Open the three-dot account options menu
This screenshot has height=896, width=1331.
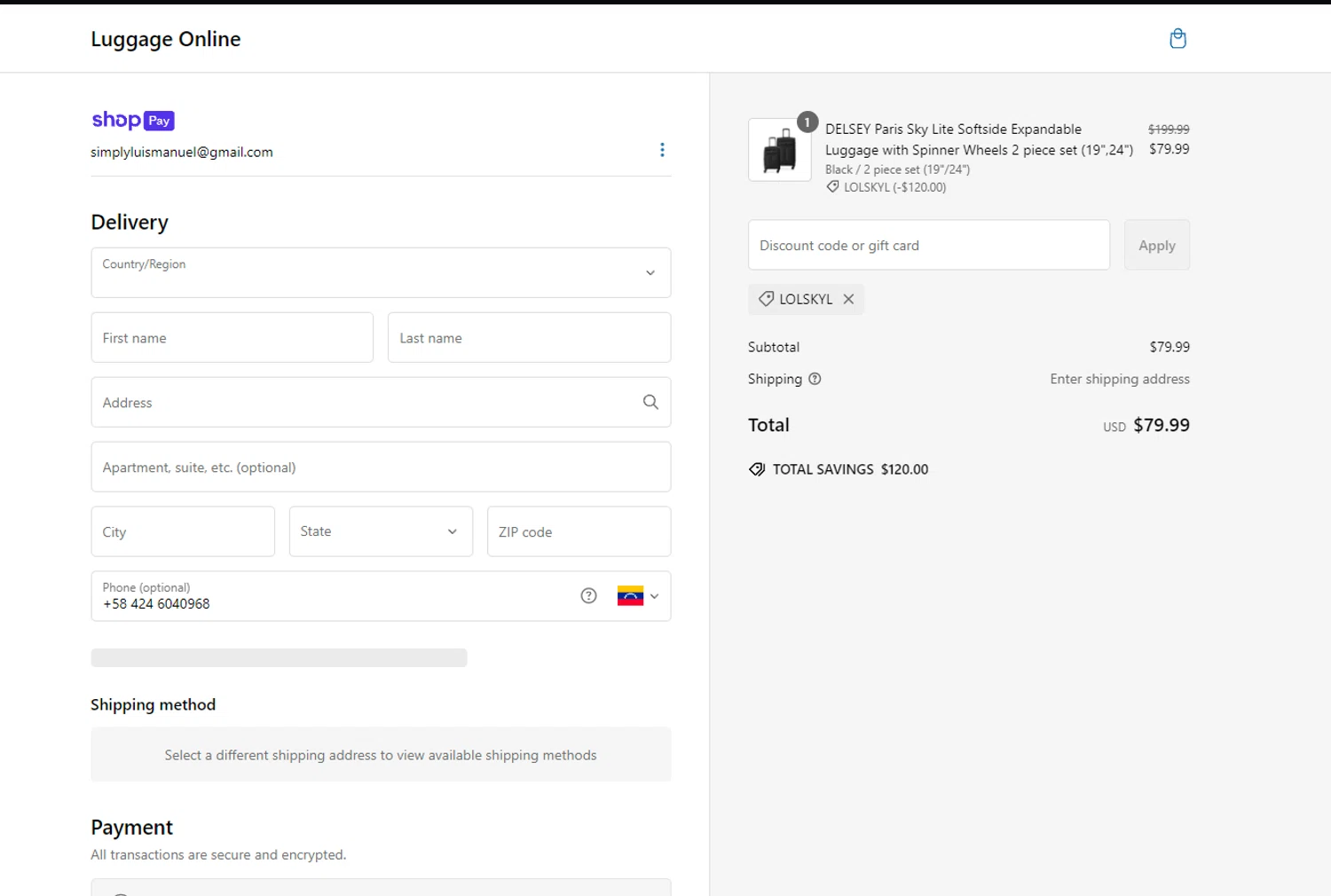pyautogui.click(x=662, y=150)
